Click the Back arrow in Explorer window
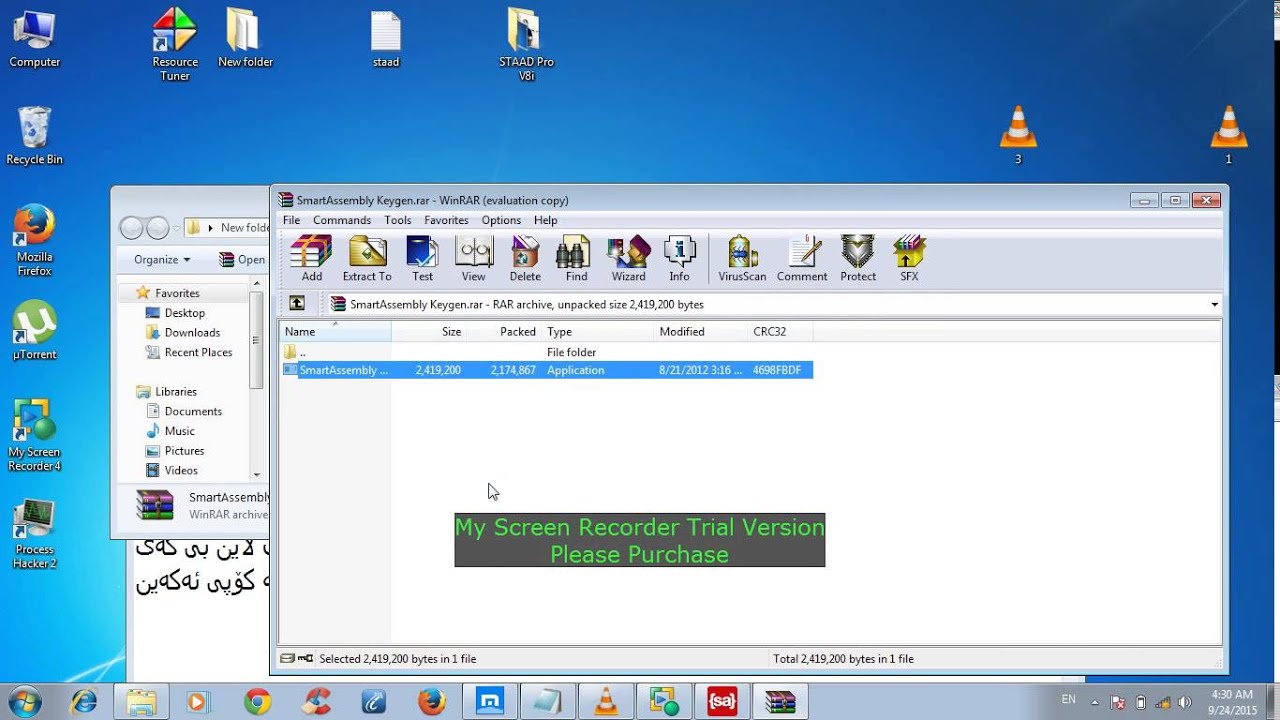The image size is (1280, 720). [131, 228]
